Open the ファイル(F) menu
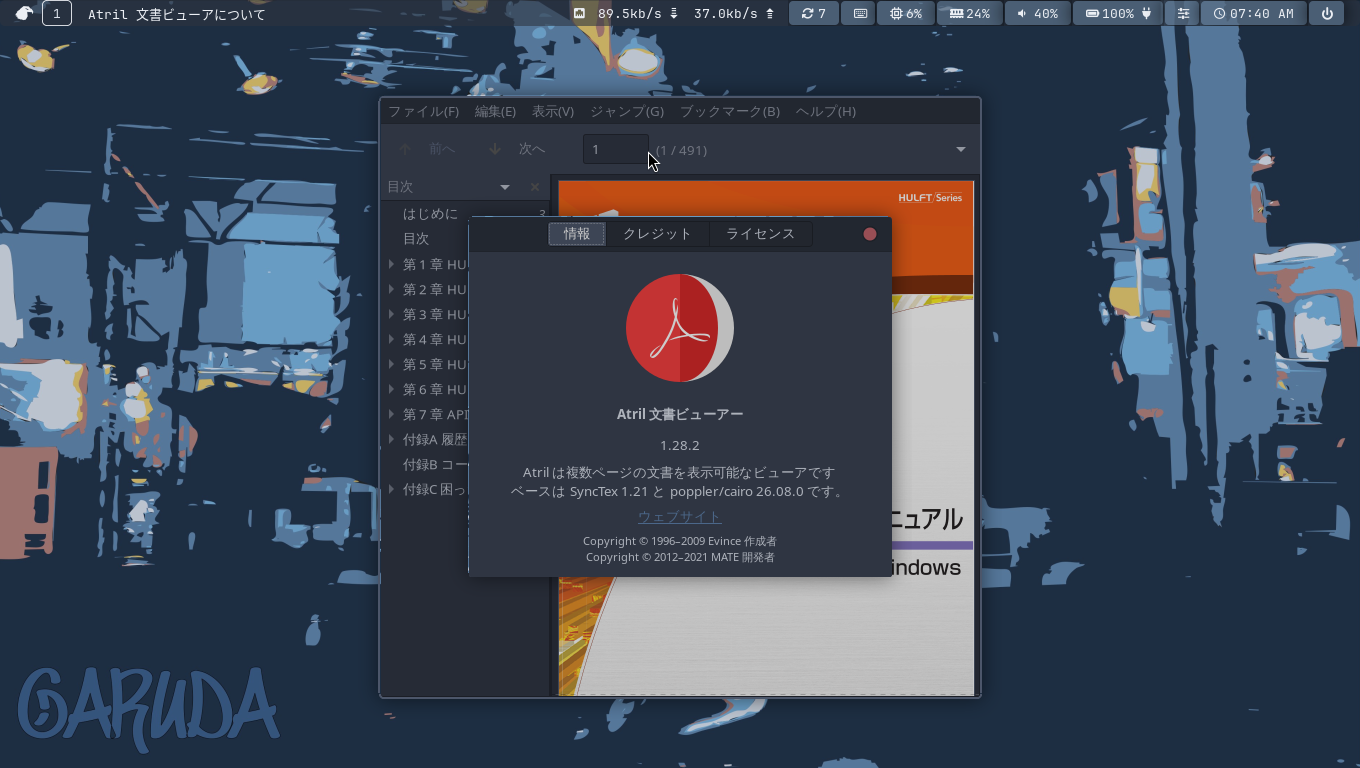Viewport: 1360px width, 768px height. pyautogui.click(x=423, y=111)
